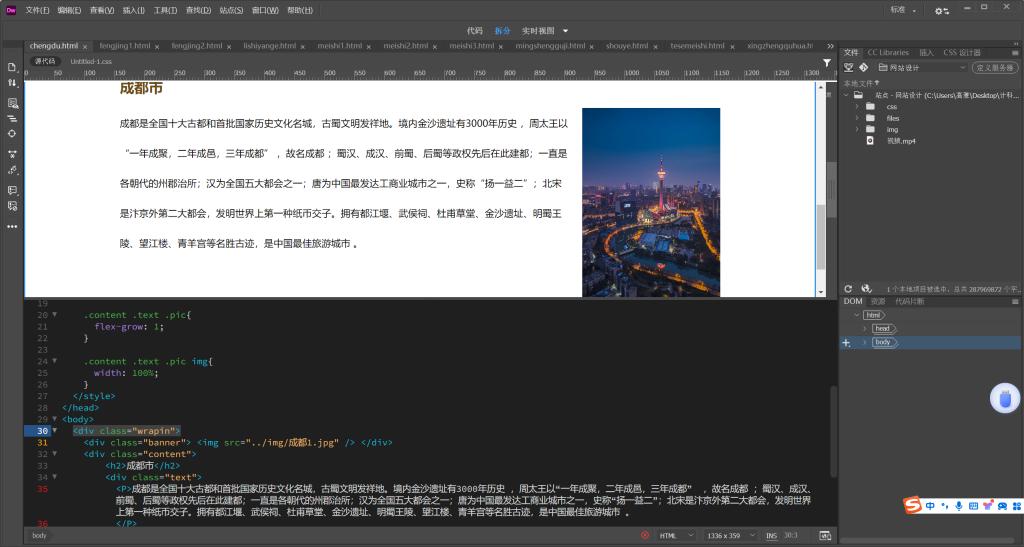Switch to 代码 code view
1024x547 pixels.
coord(474,30)
